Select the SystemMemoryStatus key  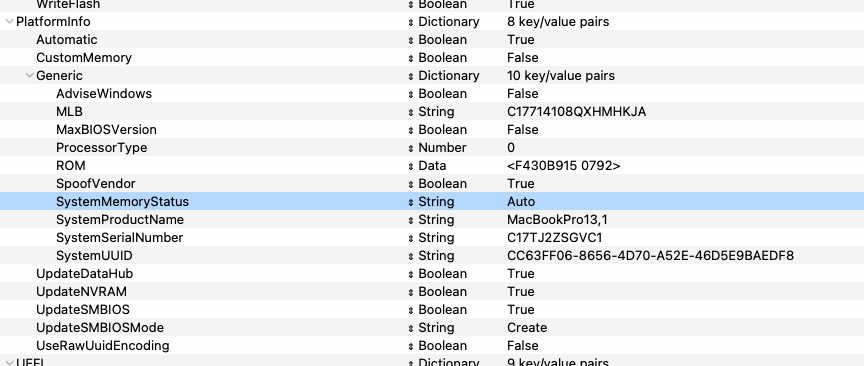click(x=122, y=202)
